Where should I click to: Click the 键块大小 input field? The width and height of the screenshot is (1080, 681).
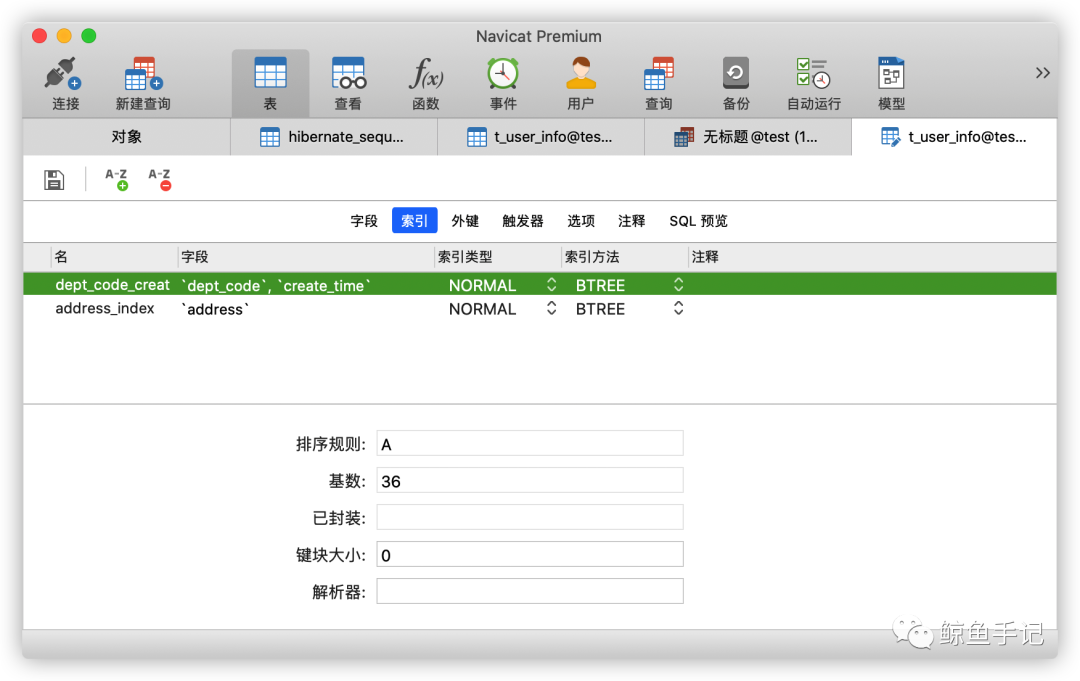[530, 554]
